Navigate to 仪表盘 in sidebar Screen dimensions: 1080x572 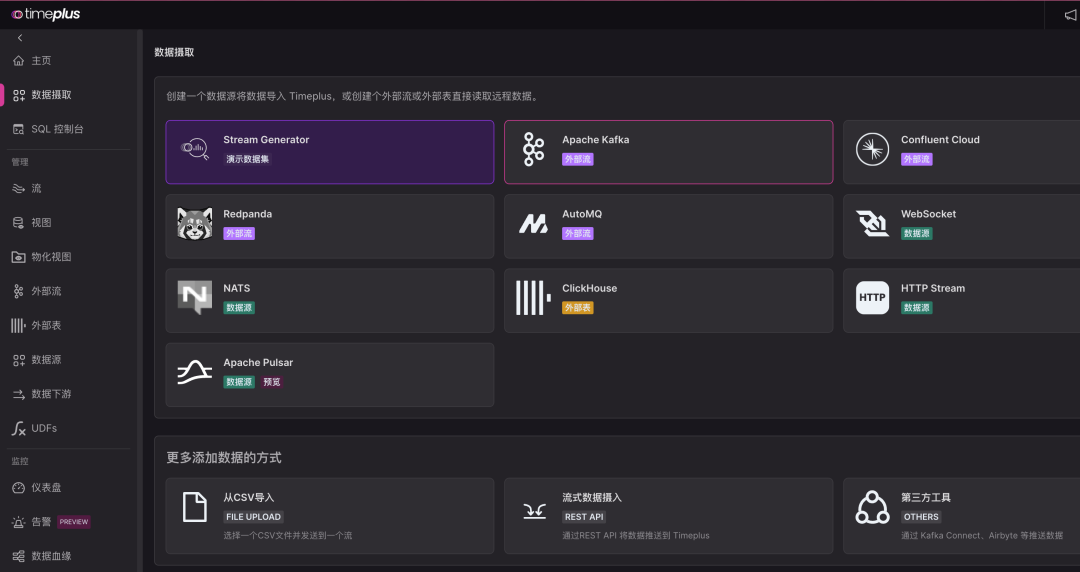[x=46, y=488]
